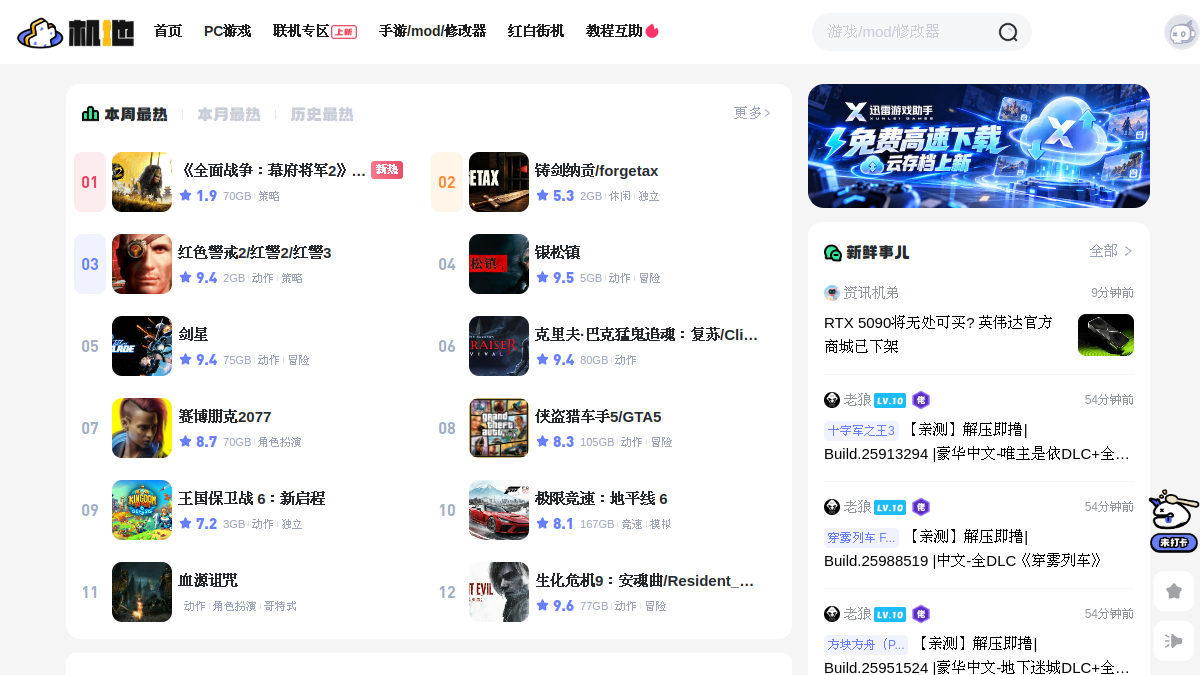Screen dimensions: 1200x675
Task: Open 极限竞速 地平线 6 cover
Action: tap(499, 510)
